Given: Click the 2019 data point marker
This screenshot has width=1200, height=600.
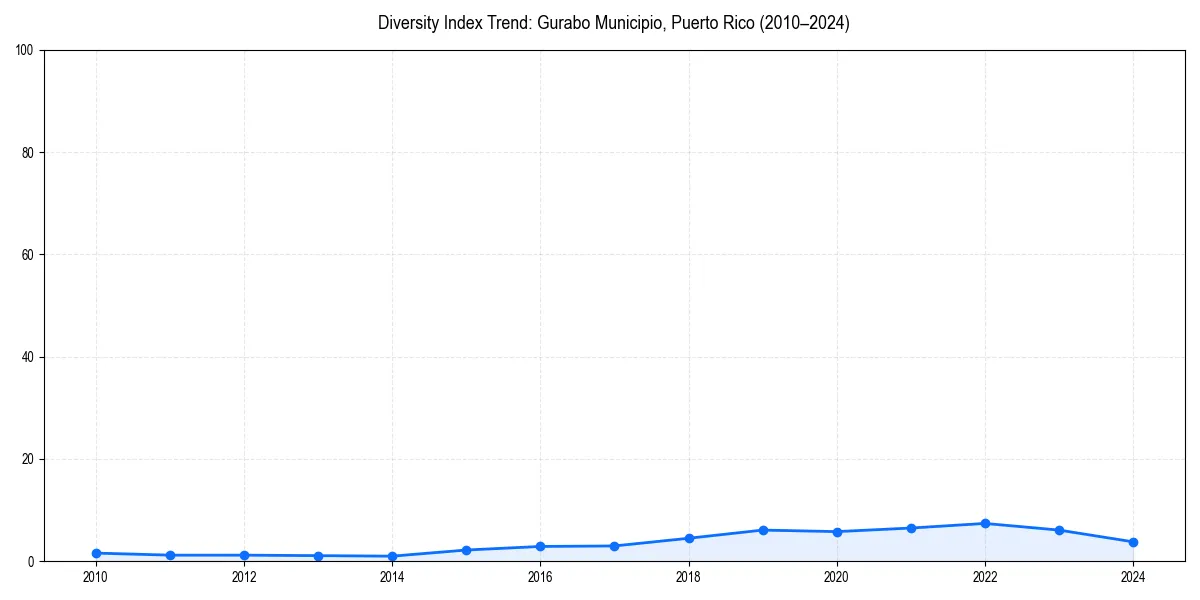Looking at the screenshot, I should click(762, 529).
